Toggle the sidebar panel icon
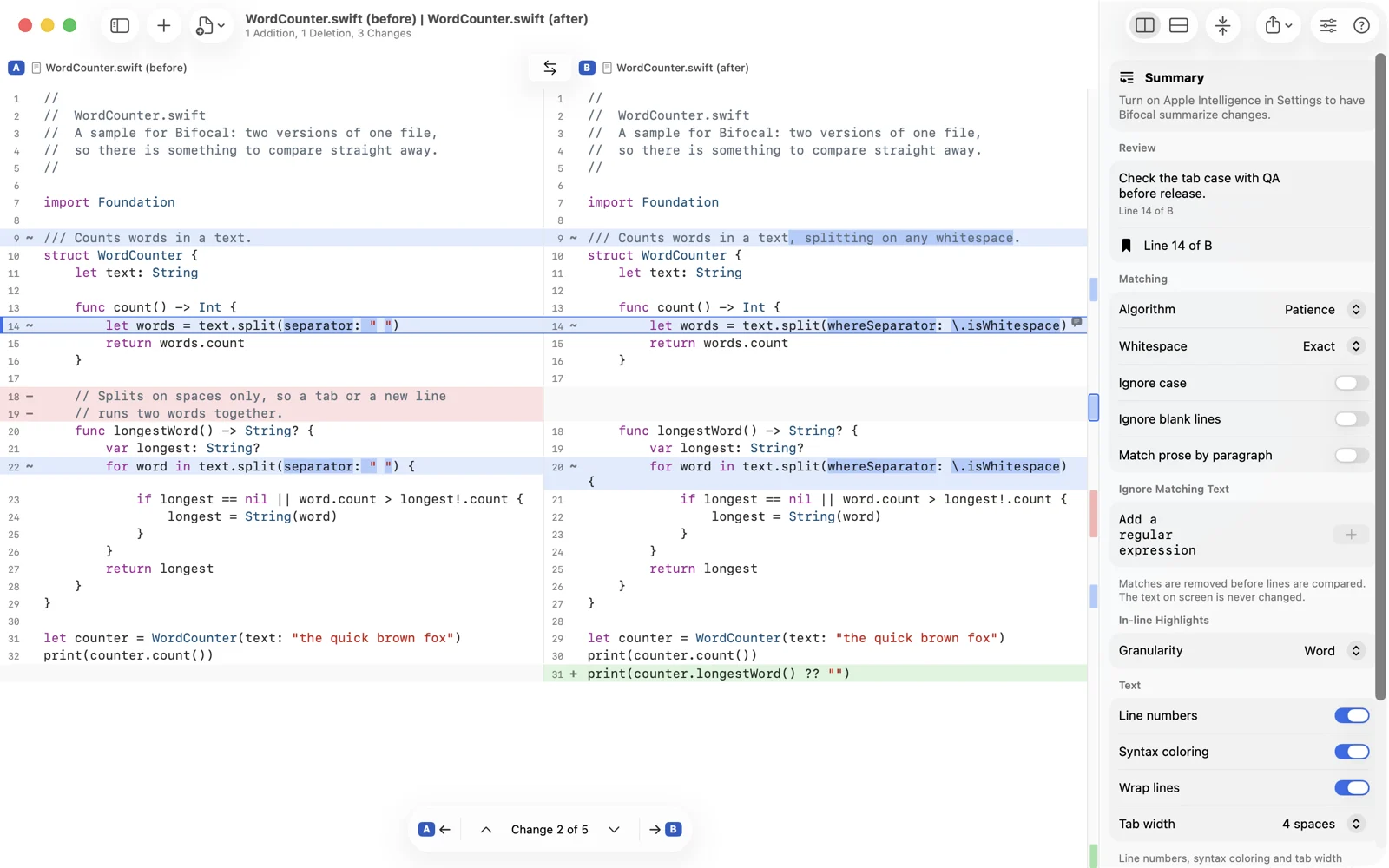The width and height of the screenshot is (1389, 868). [x=120, y=26]
